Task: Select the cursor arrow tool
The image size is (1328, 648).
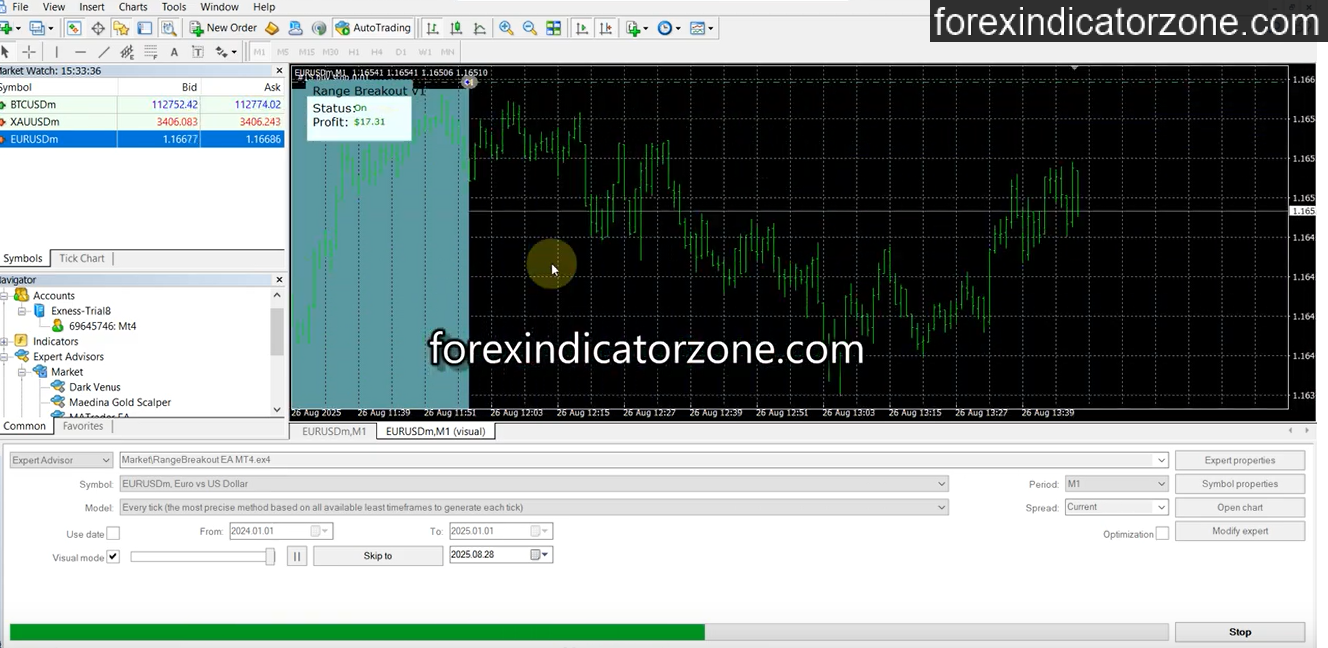Action: tap(6, 51)
